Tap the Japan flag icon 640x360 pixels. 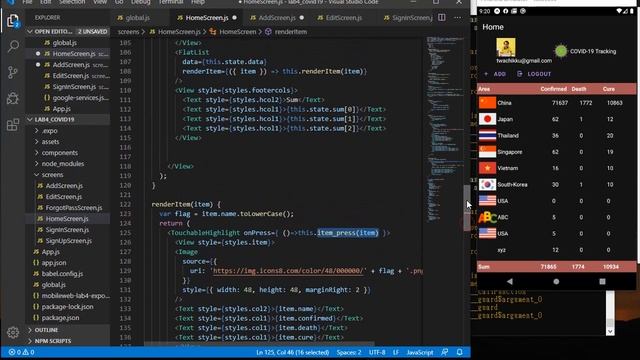click(487, 119)
